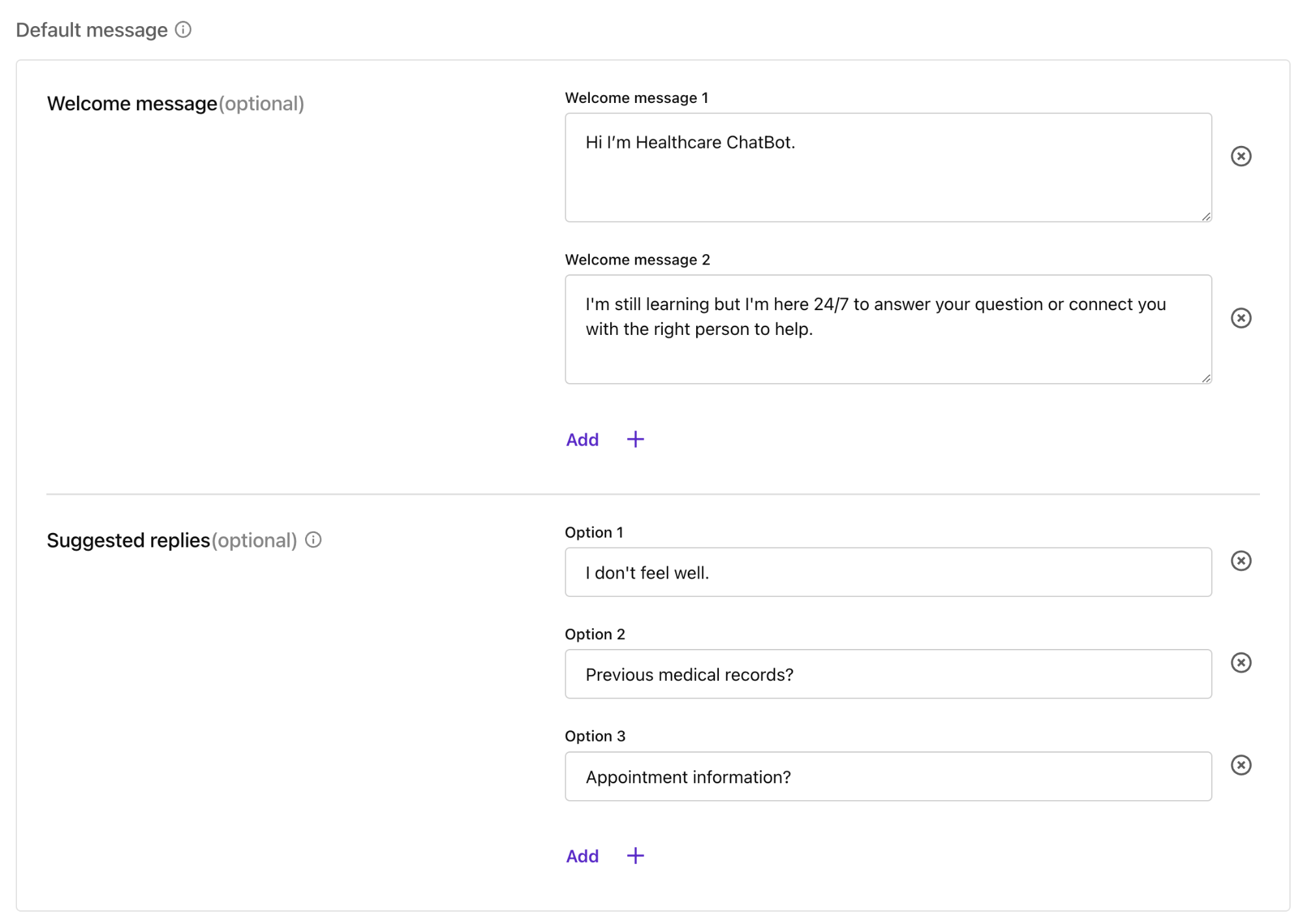
Task: Click the Welcome message 1 resize handle
Action: click(1205, 217)
